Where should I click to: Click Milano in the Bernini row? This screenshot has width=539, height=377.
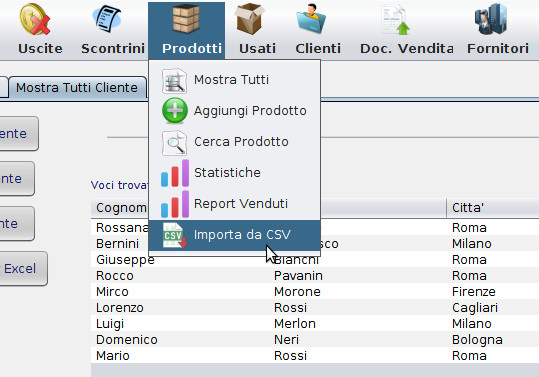tap(472, 244)
